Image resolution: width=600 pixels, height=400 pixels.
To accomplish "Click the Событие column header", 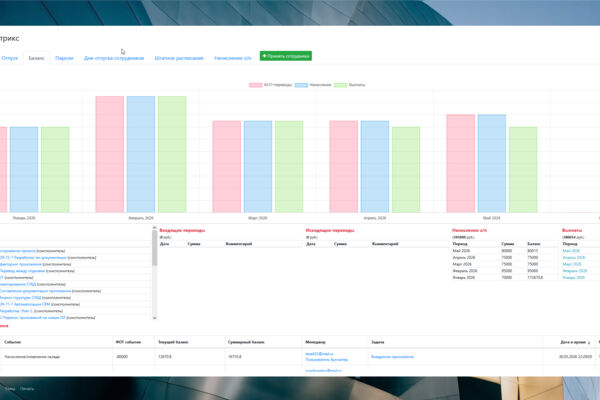I will point(13,342).
